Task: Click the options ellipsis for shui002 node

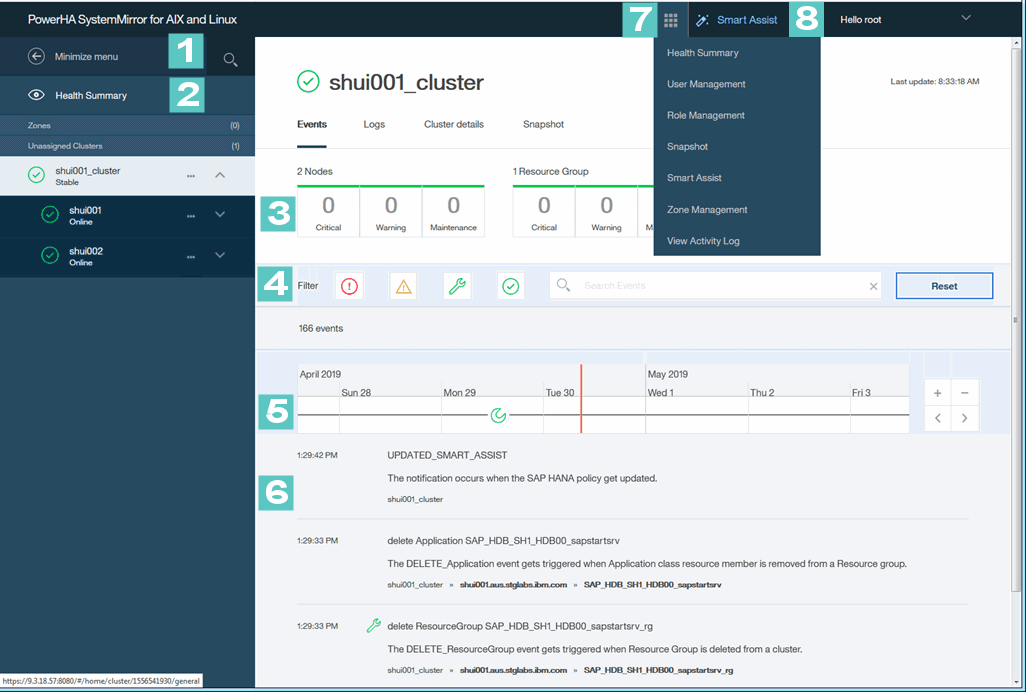Action: pyautogui.click(x=191, y=255)
